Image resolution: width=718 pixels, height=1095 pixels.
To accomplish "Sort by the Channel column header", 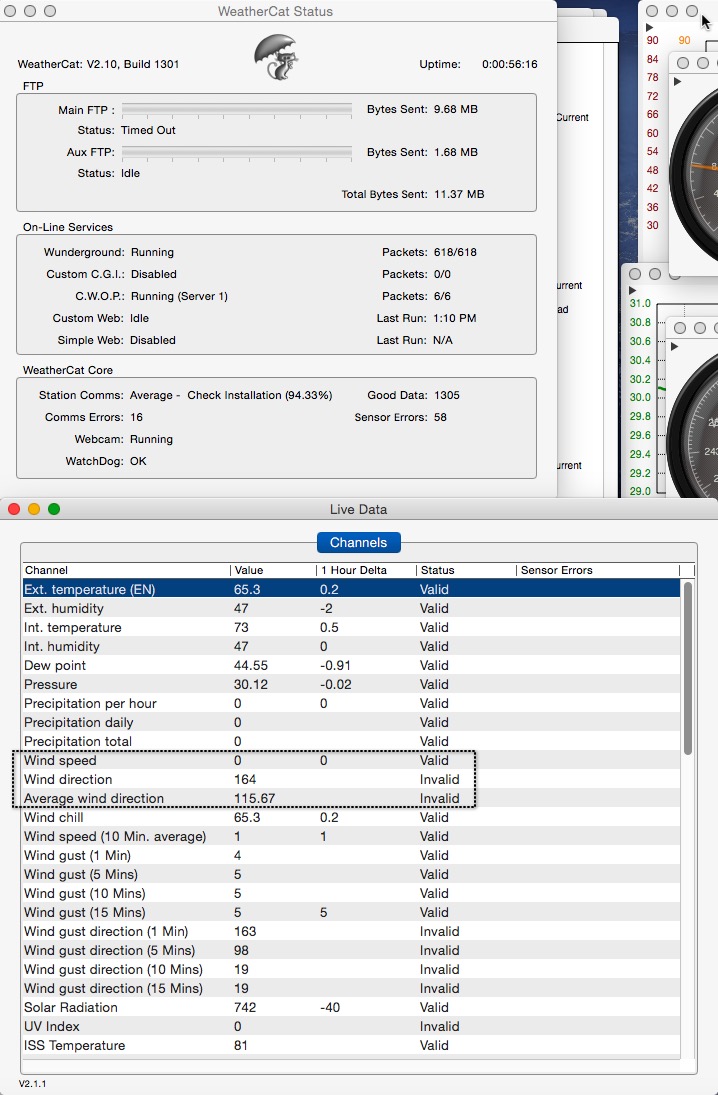I will [x=126, y=570].
